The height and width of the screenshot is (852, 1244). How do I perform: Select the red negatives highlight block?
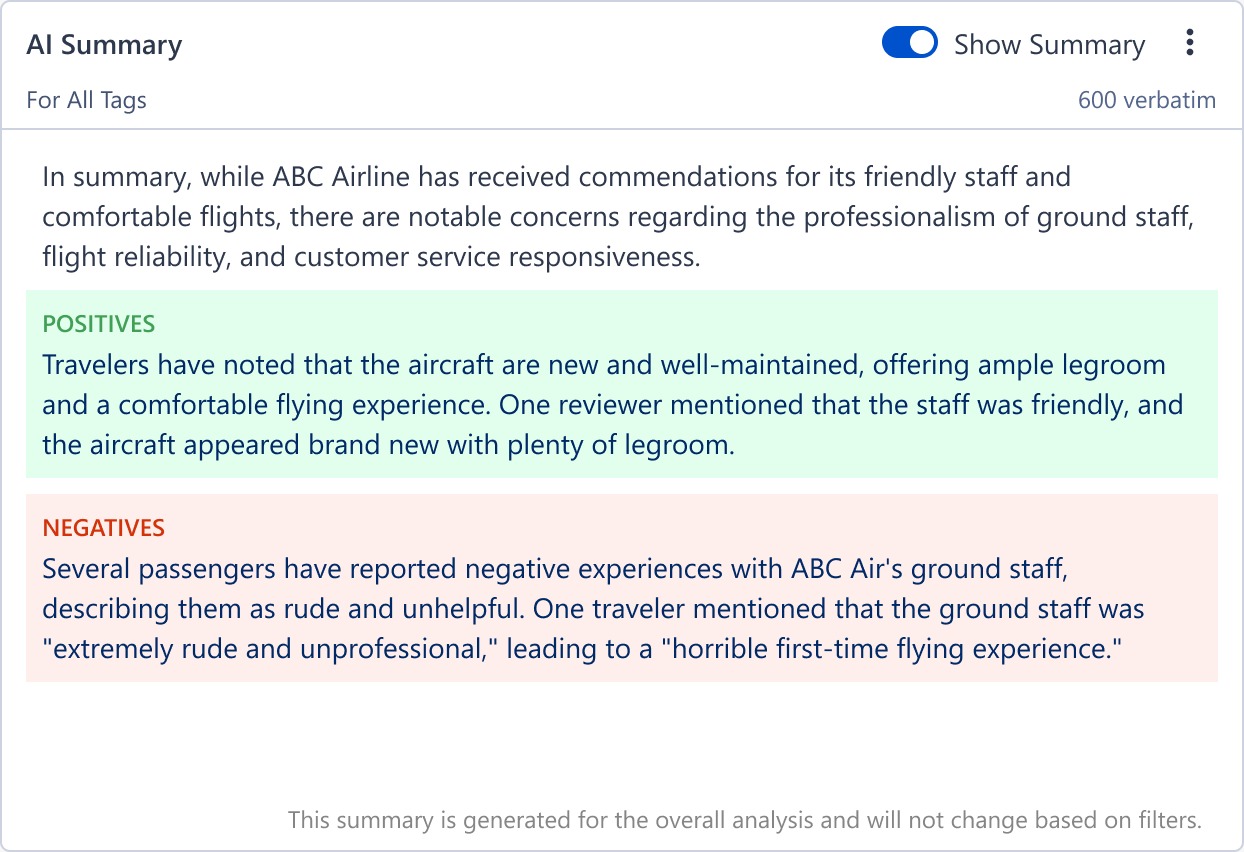[620, 590]
